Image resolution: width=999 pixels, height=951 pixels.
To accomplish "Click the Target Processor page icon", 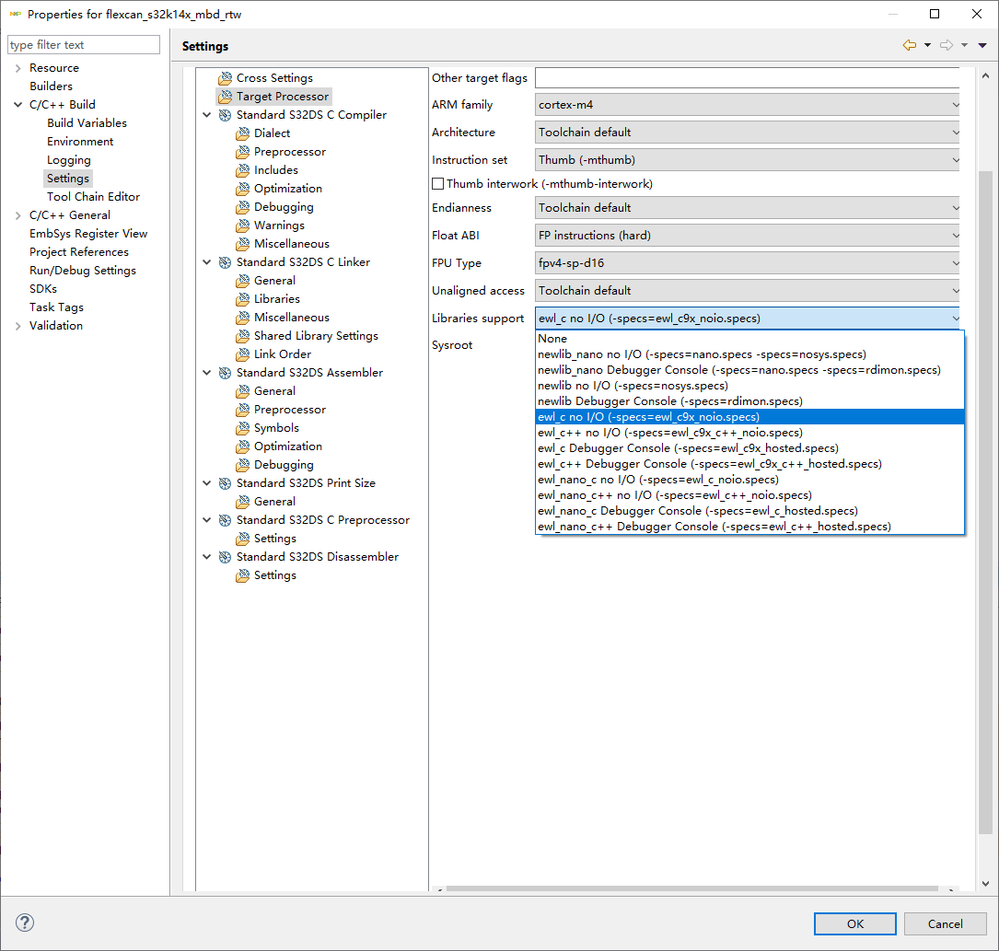I will click(225, 97).
